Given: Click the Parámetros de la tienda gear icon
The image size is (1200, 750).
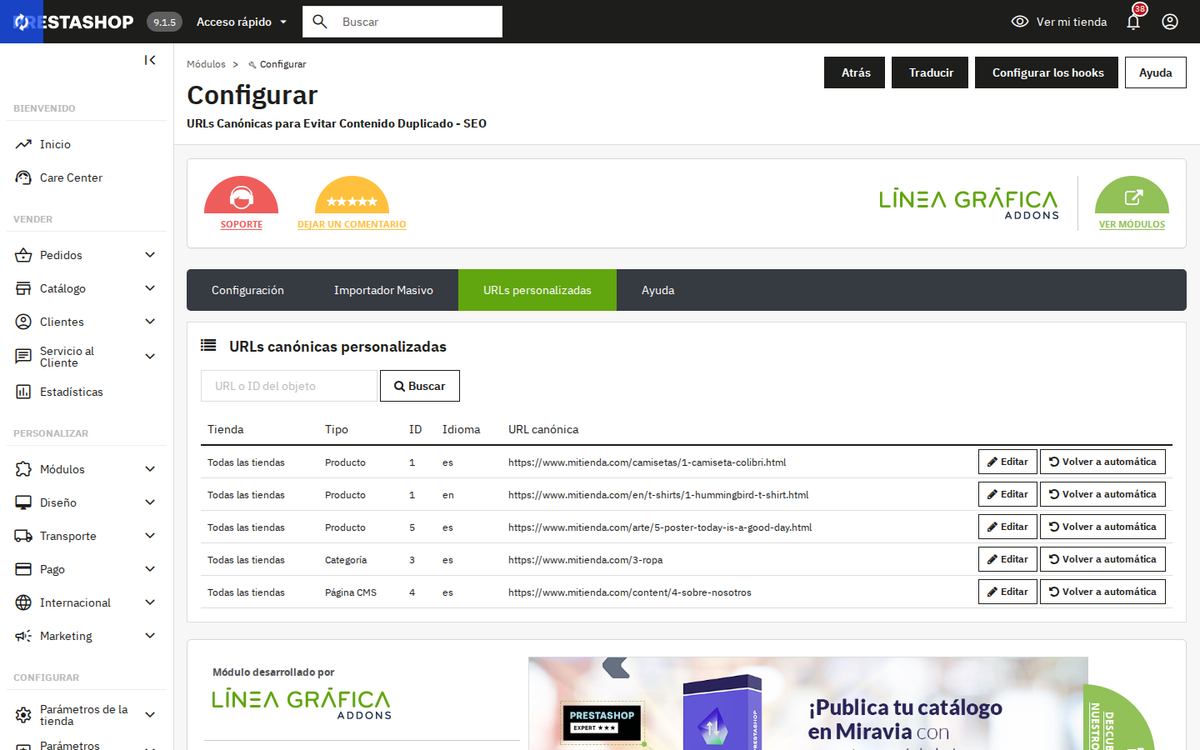Looking at the screenshot, I should [x=23, y=715].
